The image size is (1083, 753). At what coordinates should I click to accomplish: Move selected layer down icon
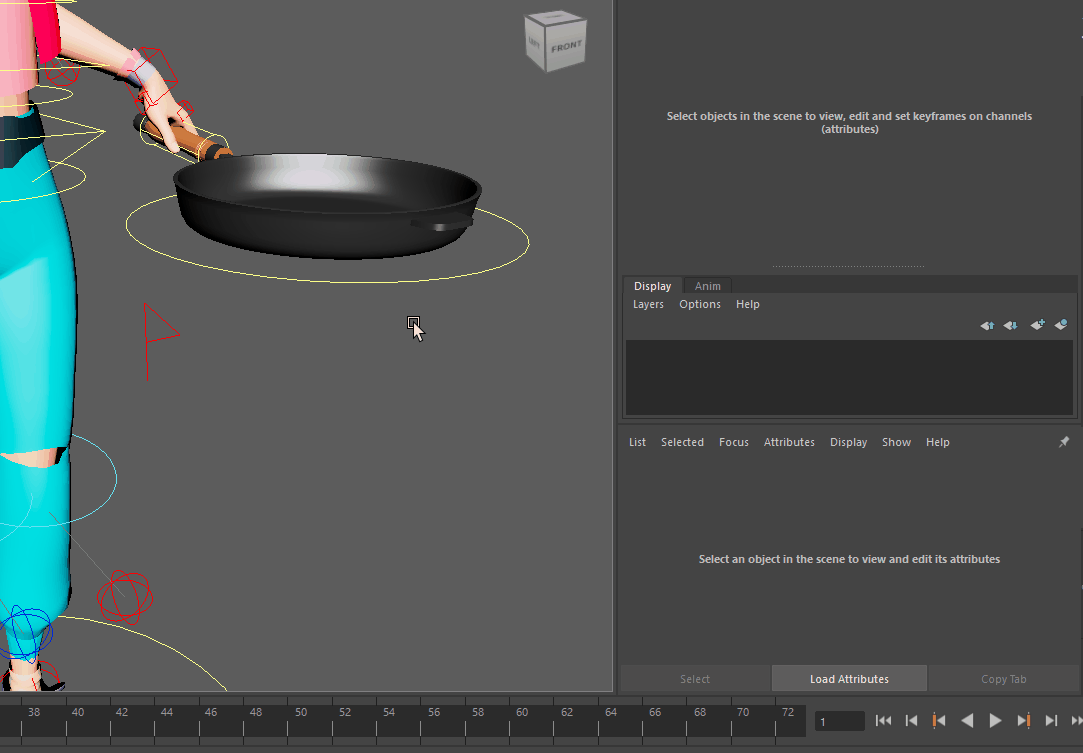tap(1011, 325)
